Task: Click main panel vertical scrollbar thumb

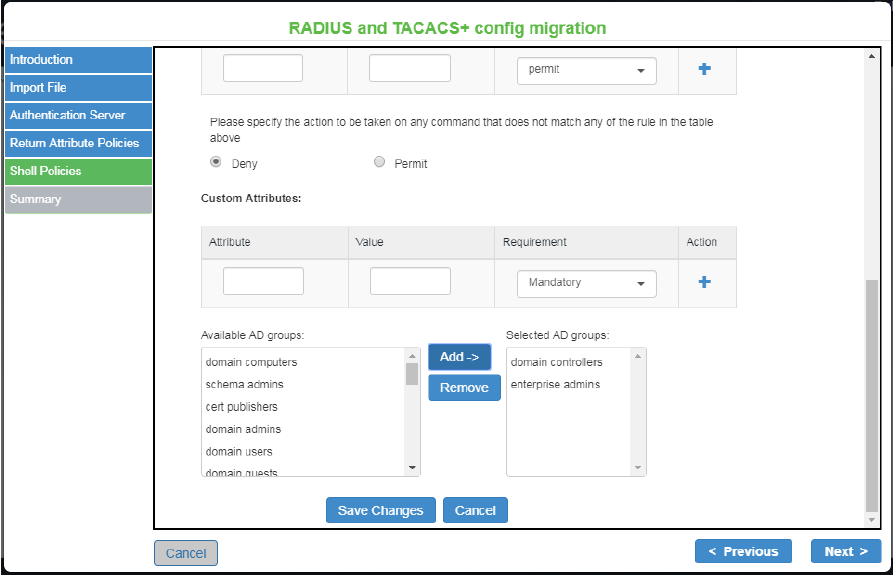Action: click(x=871, y=396)
